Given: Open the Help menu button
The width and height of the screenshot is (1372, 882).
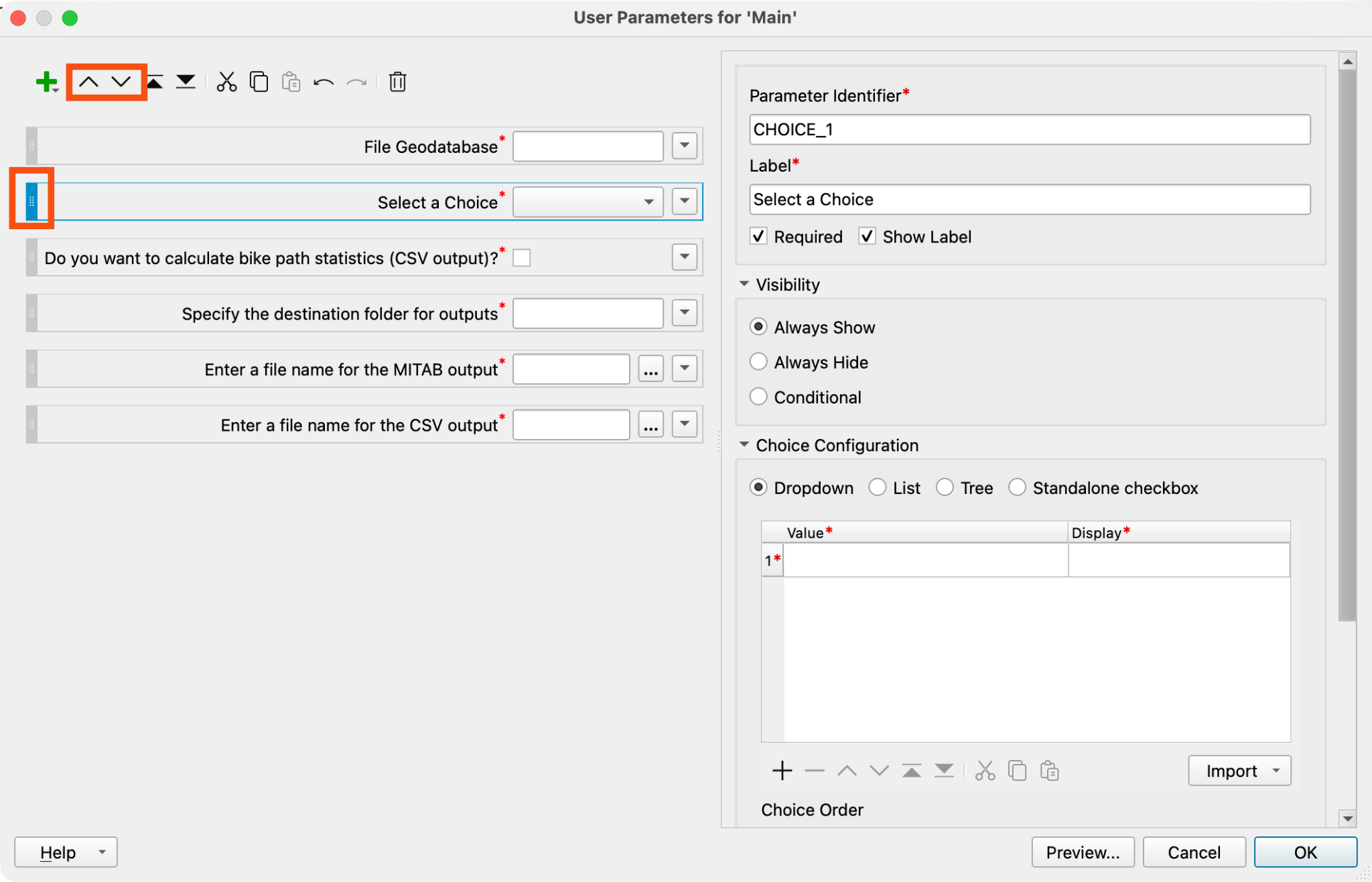Looking at the screenshot, I should [66, 853].
